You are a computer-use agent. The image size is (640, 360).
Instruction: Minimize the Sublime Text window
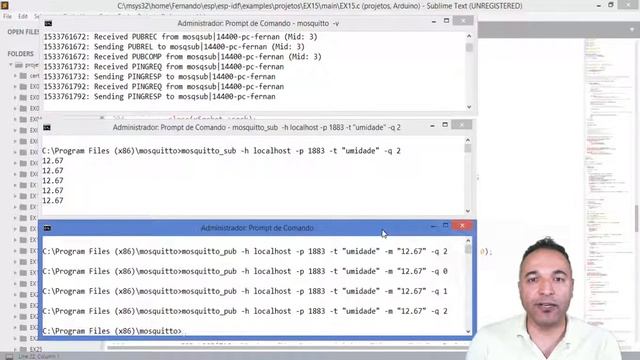tap(598, 6)
